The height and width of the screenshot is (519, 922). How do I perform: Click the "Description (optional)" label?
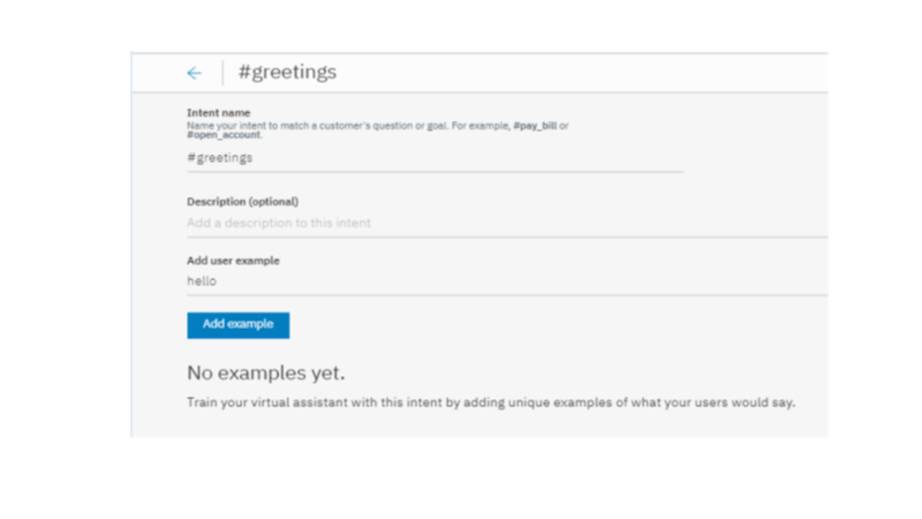(x=242, y=201)
